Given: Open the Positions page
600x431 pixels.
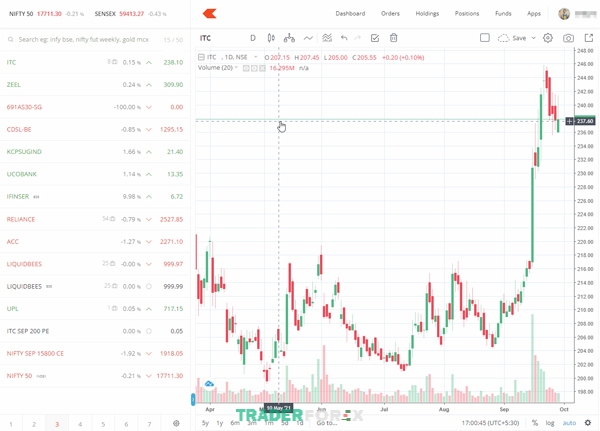Looking at the screenshot, I should pos(467,13).
